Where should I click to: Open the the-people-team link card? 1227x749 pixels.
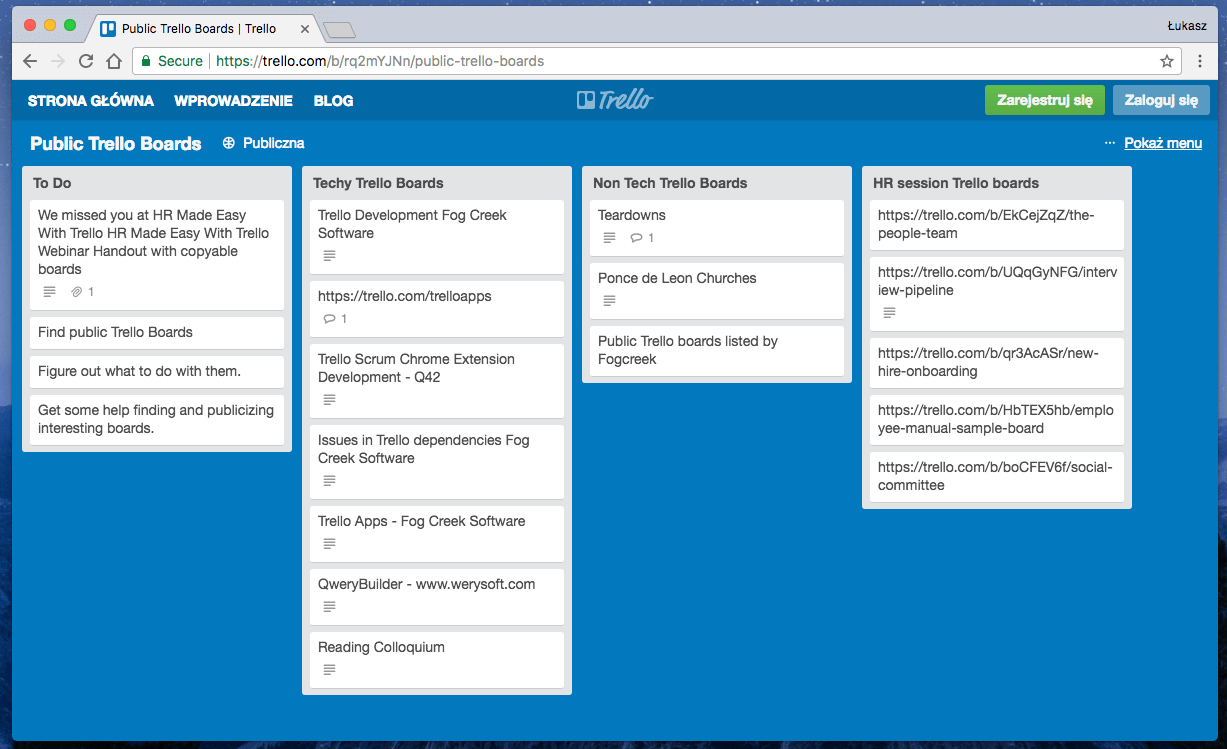[x=997, y=225]
